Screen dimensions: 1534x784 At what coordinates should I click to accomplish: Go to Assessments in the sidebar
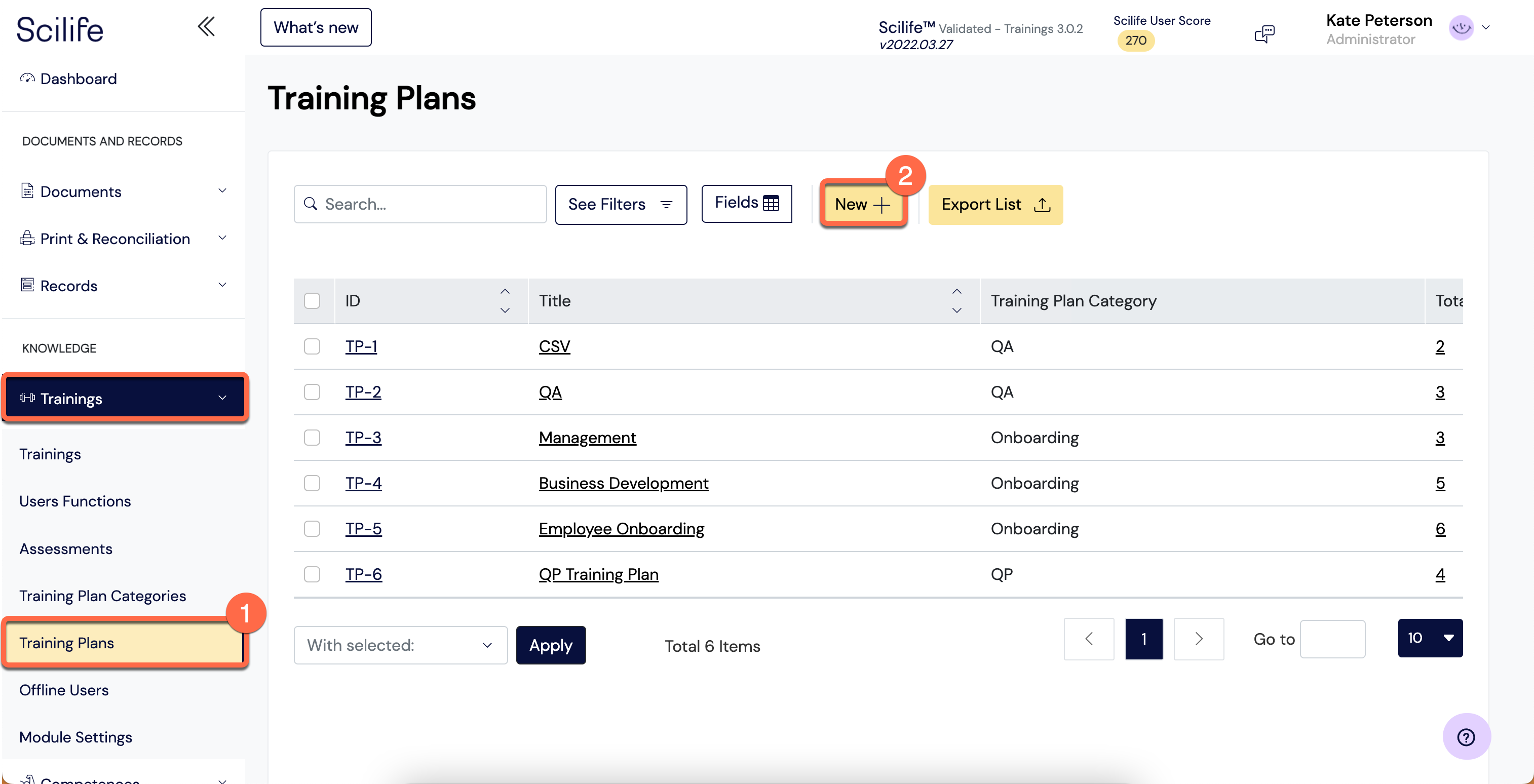coord(65,549)
